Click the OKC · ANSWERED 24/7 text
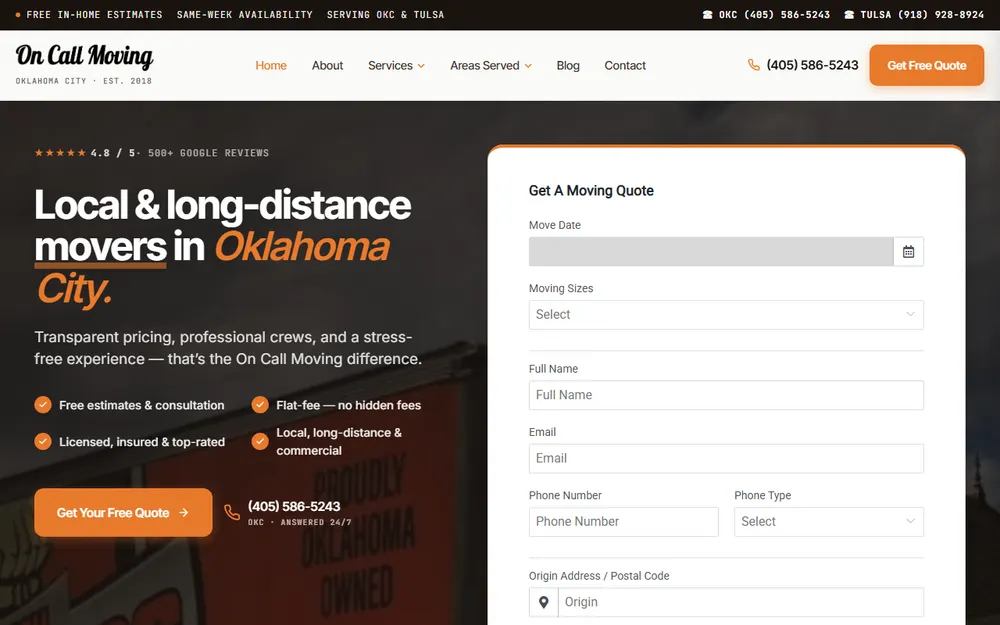Viewport: 1000px width, 625px height. click(300, 522)
